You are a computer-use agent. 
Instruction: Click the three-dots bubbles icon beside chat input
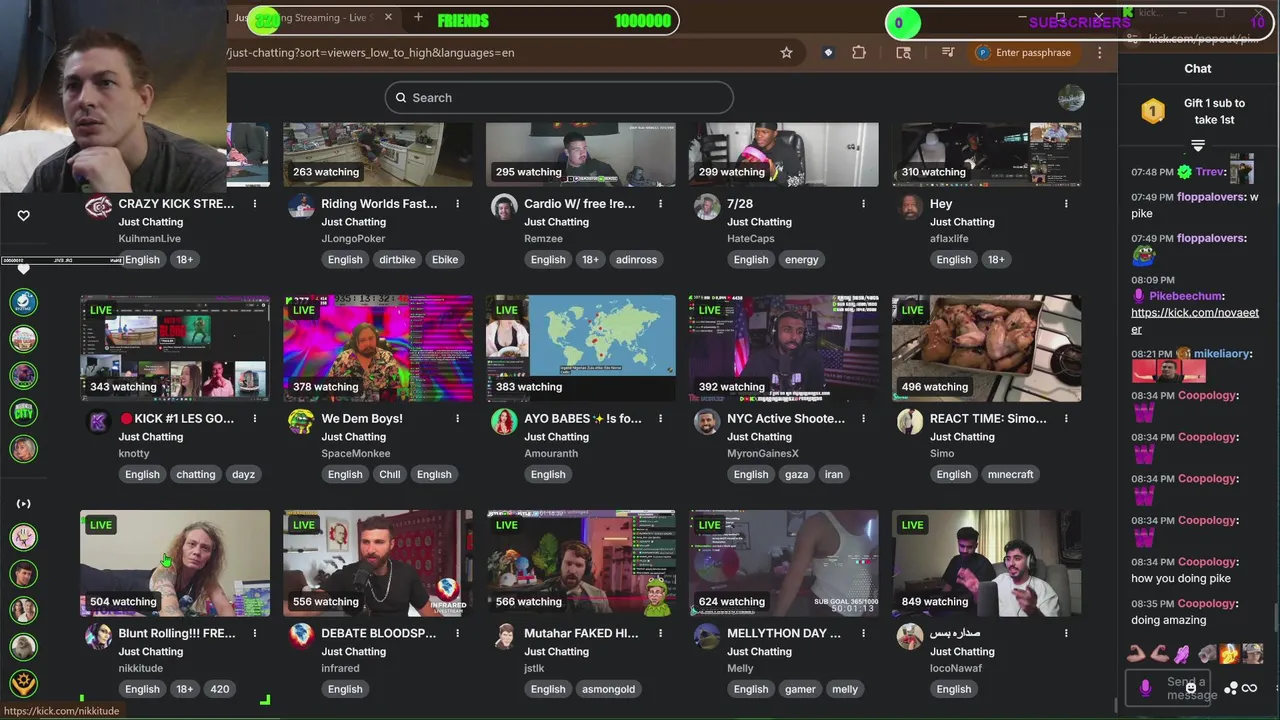(x=1231, y=688)
